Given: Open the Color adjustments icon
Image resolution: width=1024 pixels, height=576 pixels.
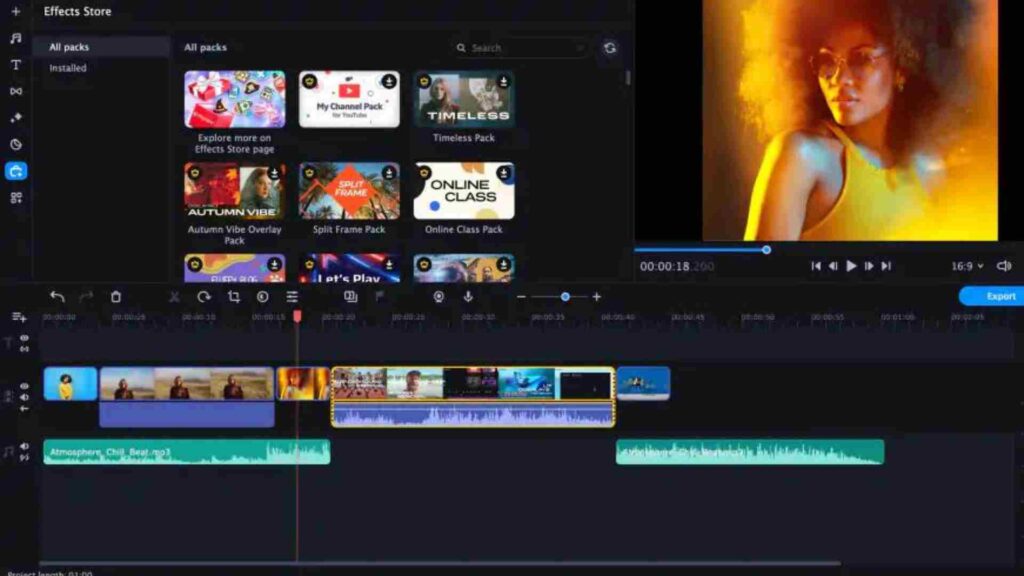Looking at the screenshot, I should pos(263,296).
